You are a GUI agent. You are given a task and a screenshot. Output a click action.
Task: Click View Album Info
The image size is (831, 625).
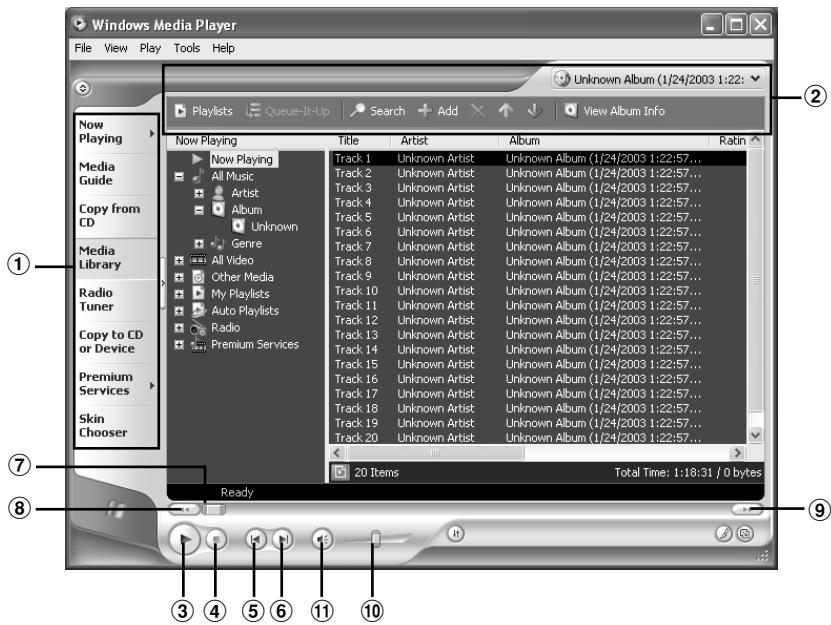coord(614,111)
